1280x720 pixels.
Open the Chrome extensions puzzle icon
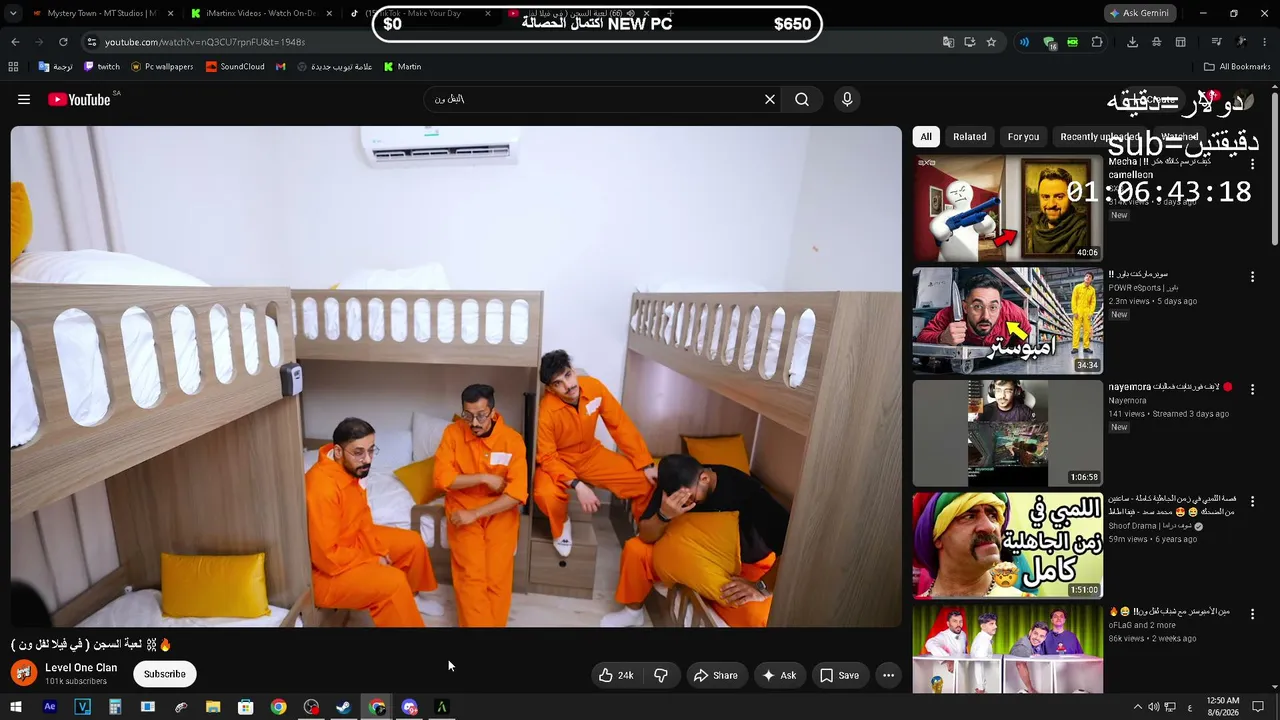pyautogui.click(x=1097, y=42)
